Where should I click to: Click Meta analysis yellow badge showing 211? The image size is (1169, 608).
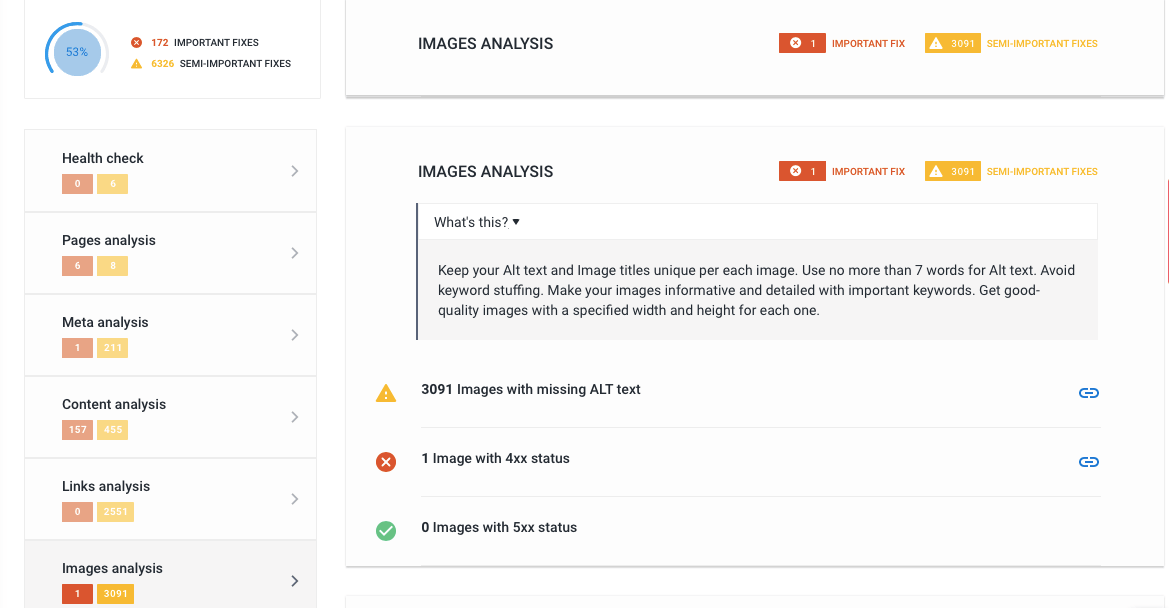pos(113,348)
